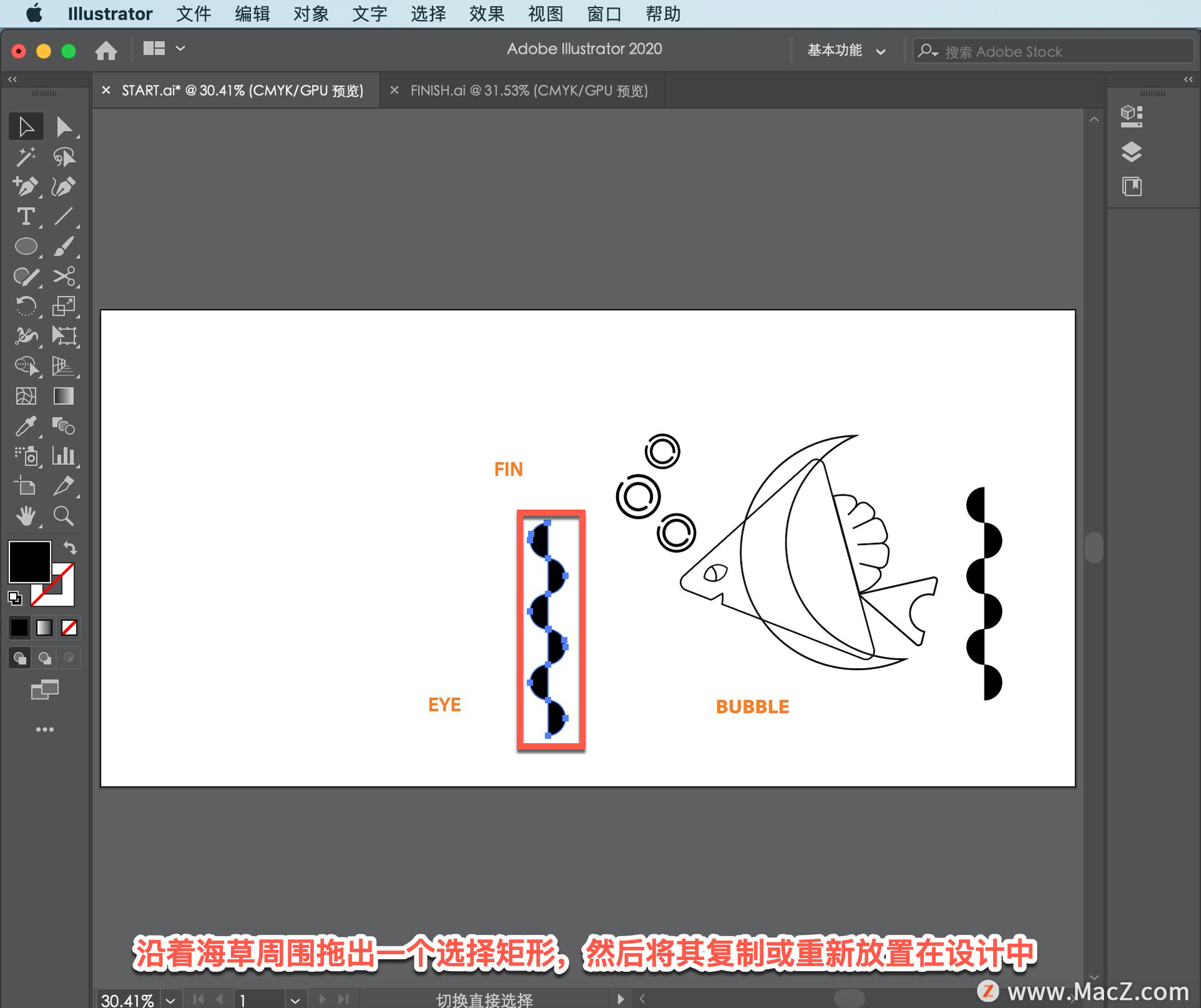1201x1008 pixels.
Task: Open the zoom level dropdown
Action: 171,1000
